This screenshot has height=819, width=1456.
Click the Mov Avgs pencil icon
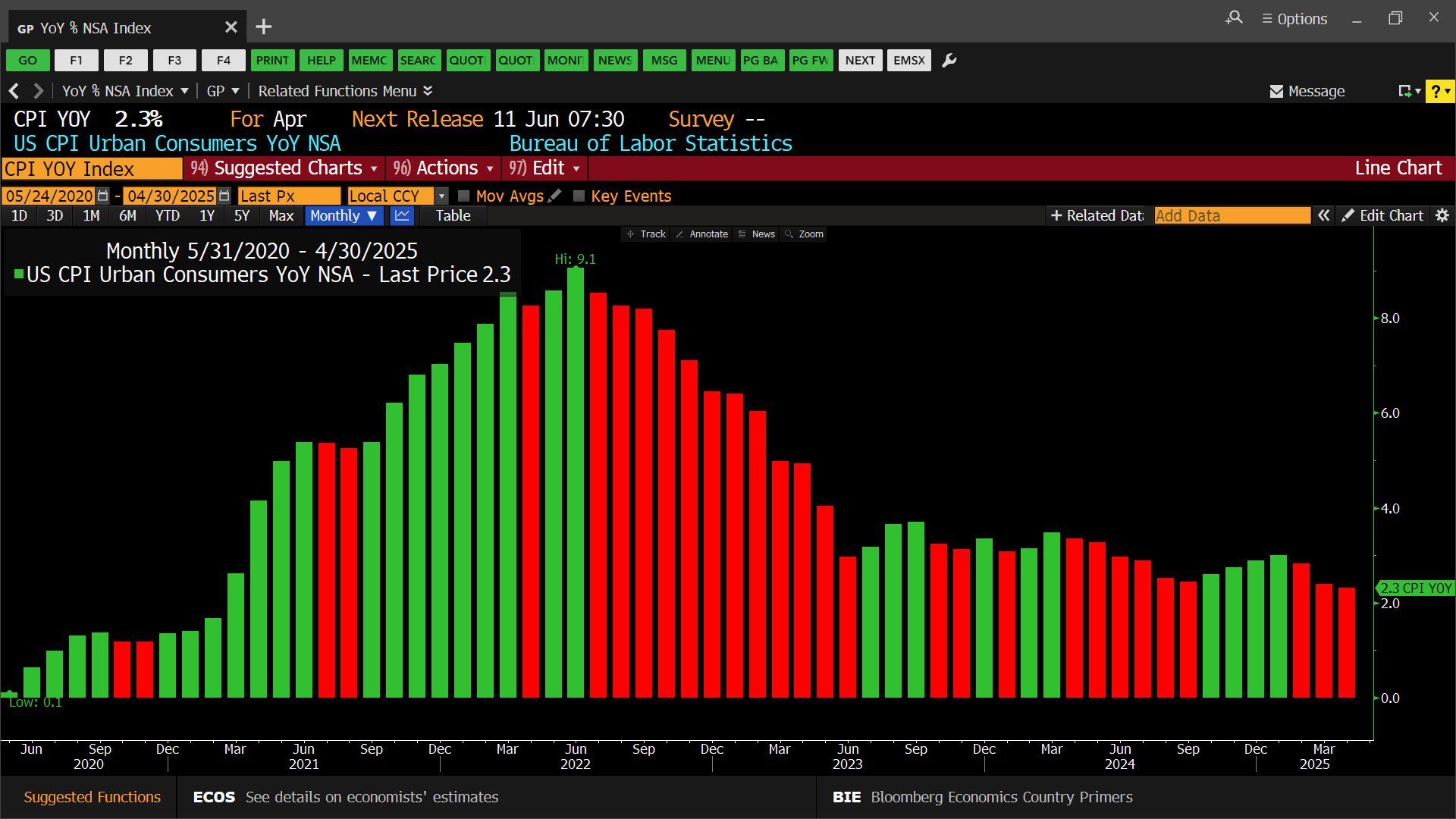tap(555, 196)
